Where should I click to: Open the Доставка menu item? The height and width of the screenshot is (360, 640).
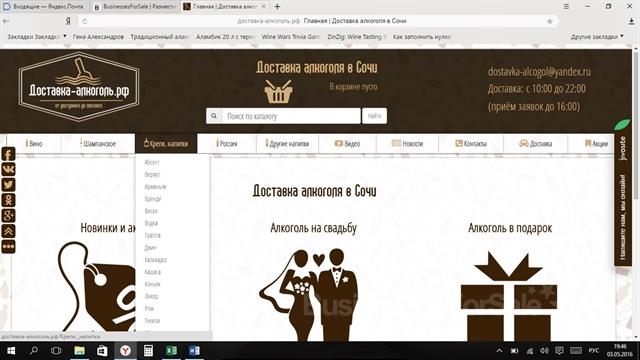click(x=536, y=144)
